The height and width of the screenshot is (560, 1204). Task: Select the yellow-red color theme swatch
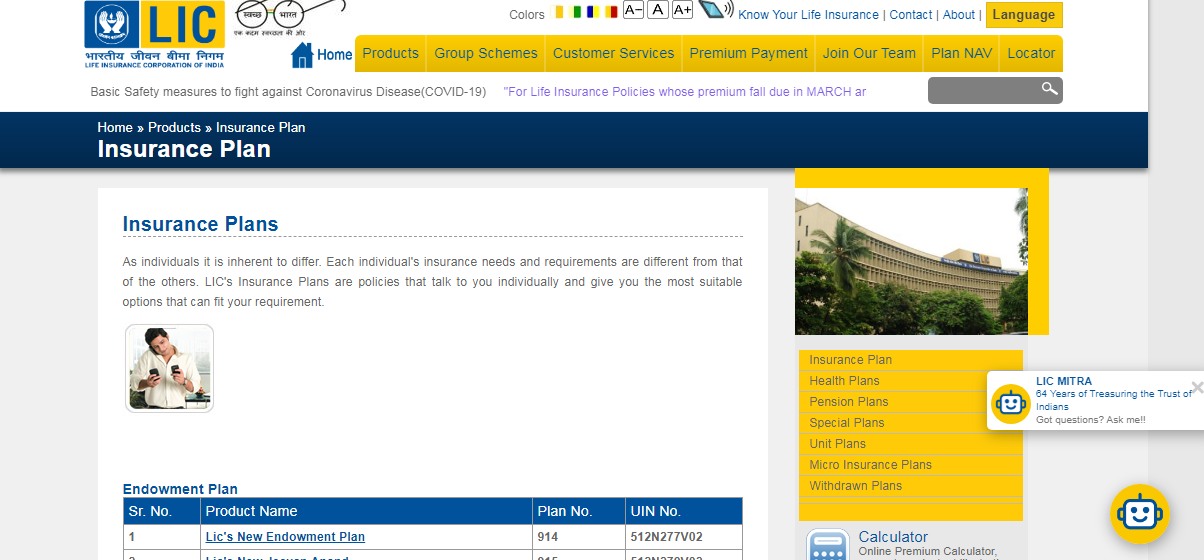tap(610, 12)
